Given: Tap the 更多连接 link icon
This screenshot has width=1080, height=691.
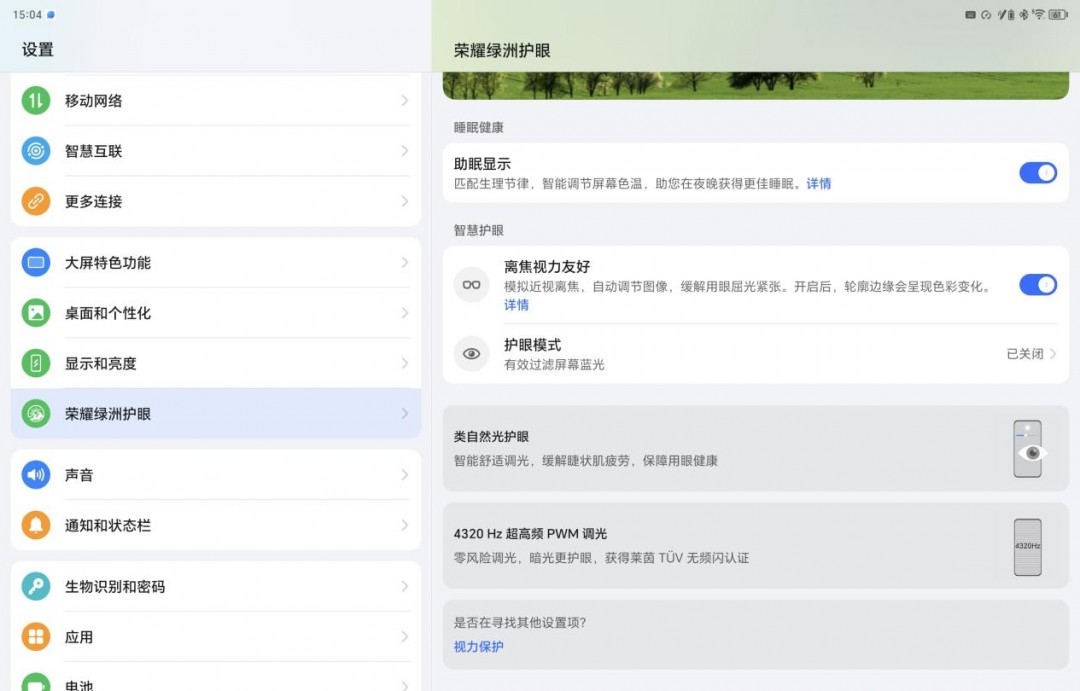Looking at the screenshot, I should (x=36, y=201).
